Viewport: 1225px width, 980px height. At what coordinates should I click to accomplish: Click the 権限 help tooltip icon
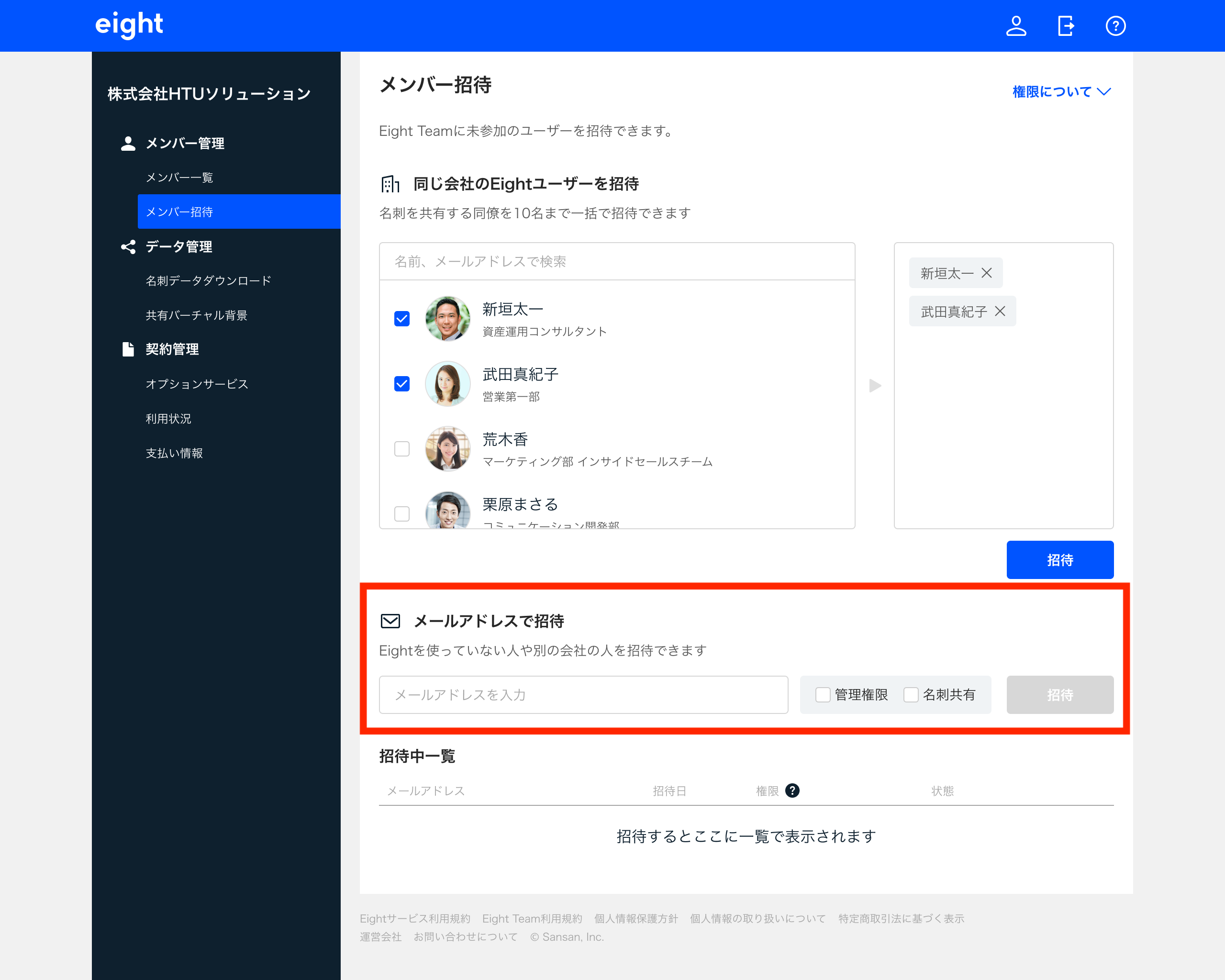pos(792,790)
